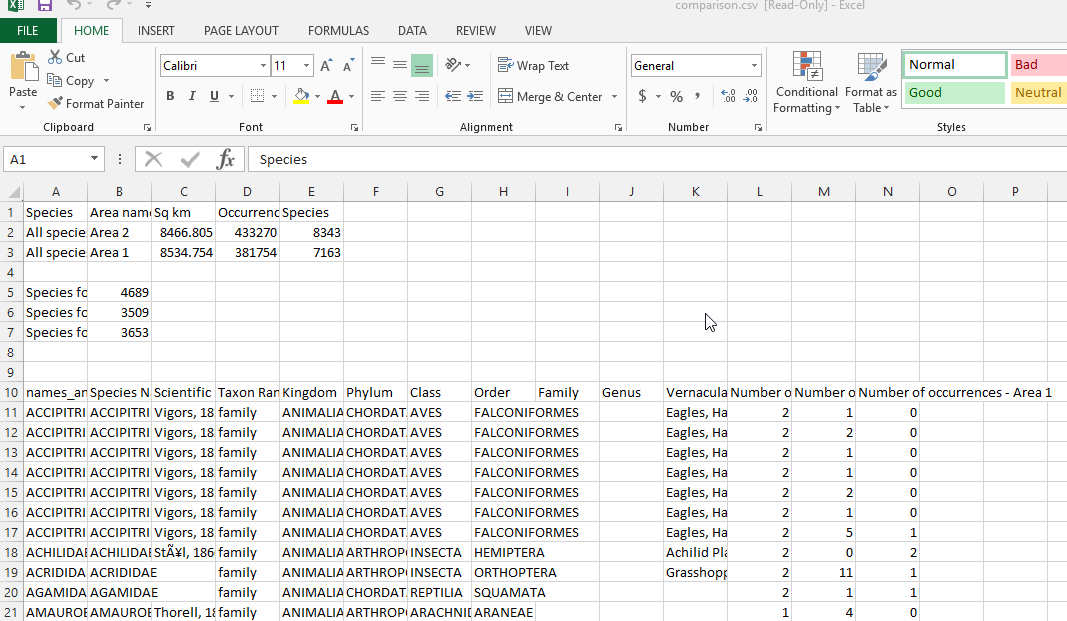Align text right
The width and height of the screenshot is (1067, 621).
click(x=422, y=96)
